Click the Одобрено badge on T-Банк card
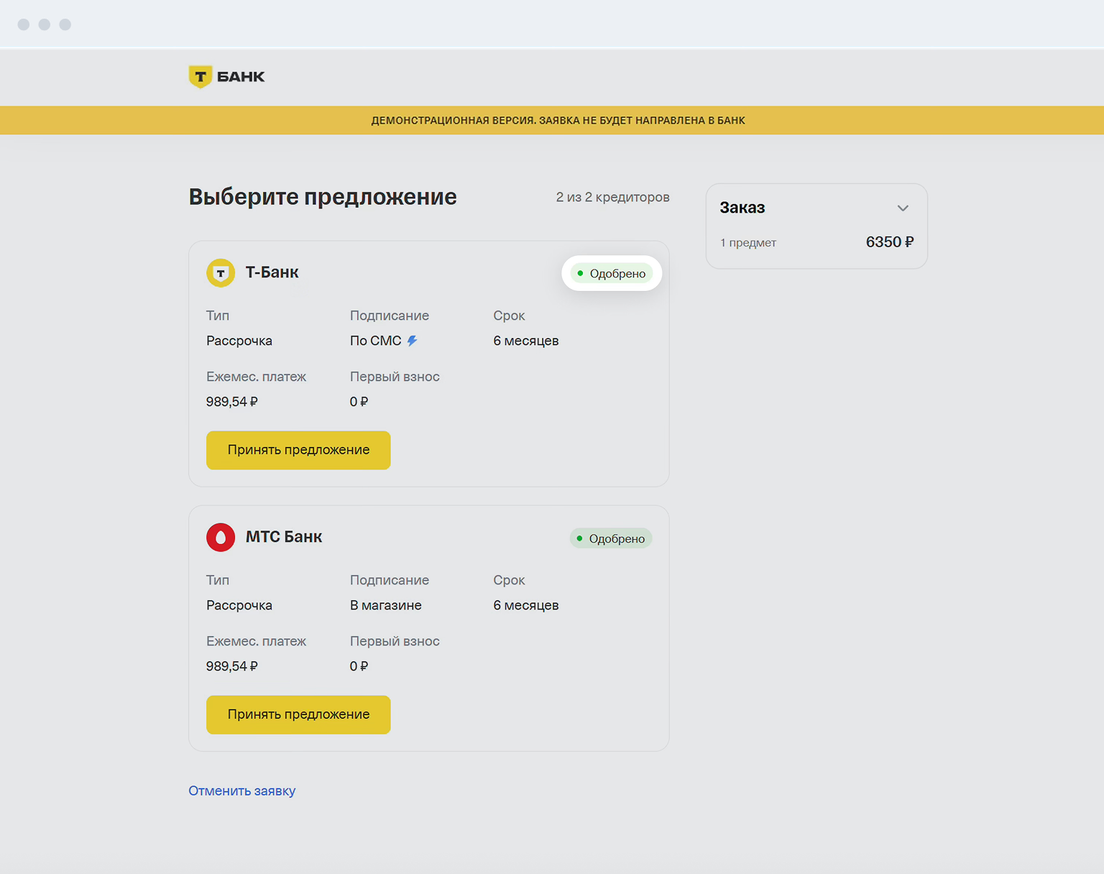 point(611,273)
